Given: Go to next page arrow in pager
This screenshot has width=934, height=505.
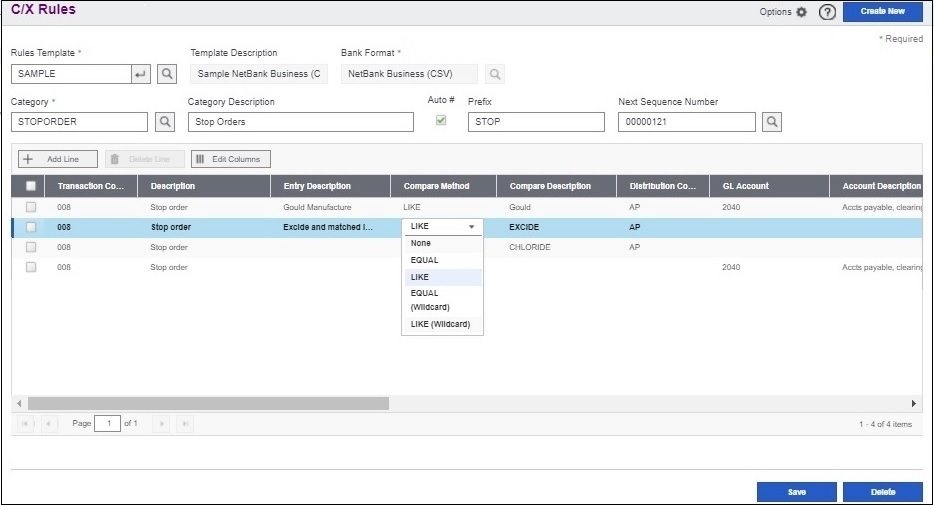Looking at the screenshot, I should point(161,424).
